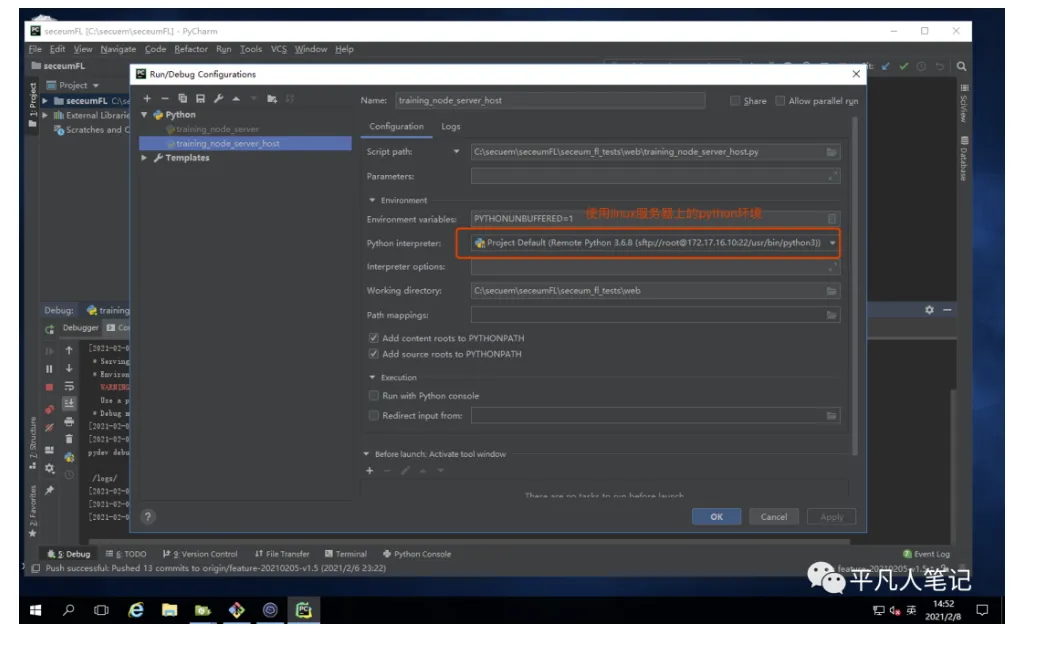Open Script path type dropdown arrow
The height and width of the screenshot is (647, 1039).
click(457, 152)
